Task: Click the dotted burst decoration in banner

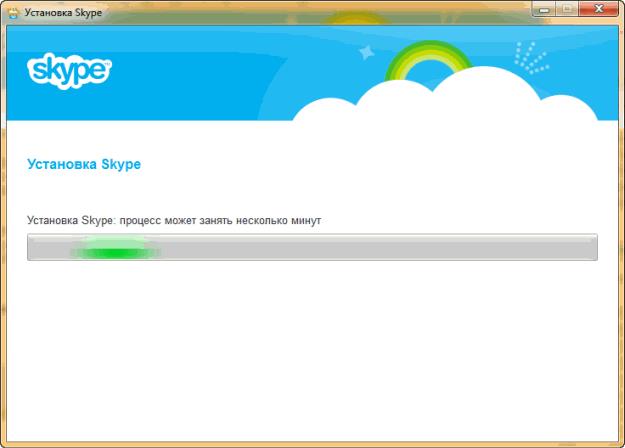Action: 530,58
